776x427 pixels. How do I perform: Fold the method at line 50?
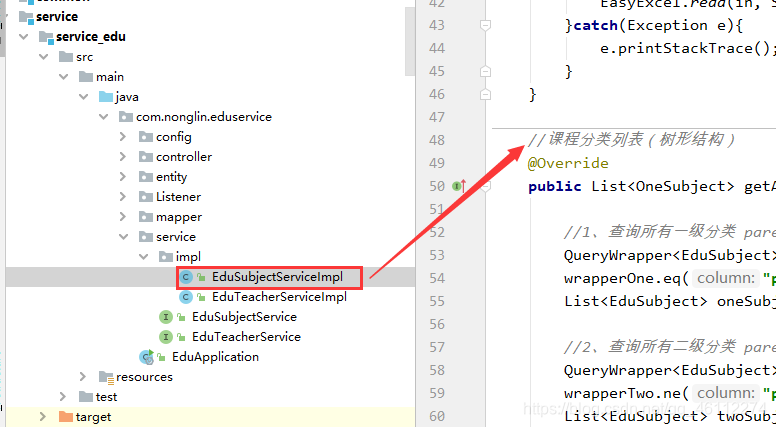tap(485, 186)
